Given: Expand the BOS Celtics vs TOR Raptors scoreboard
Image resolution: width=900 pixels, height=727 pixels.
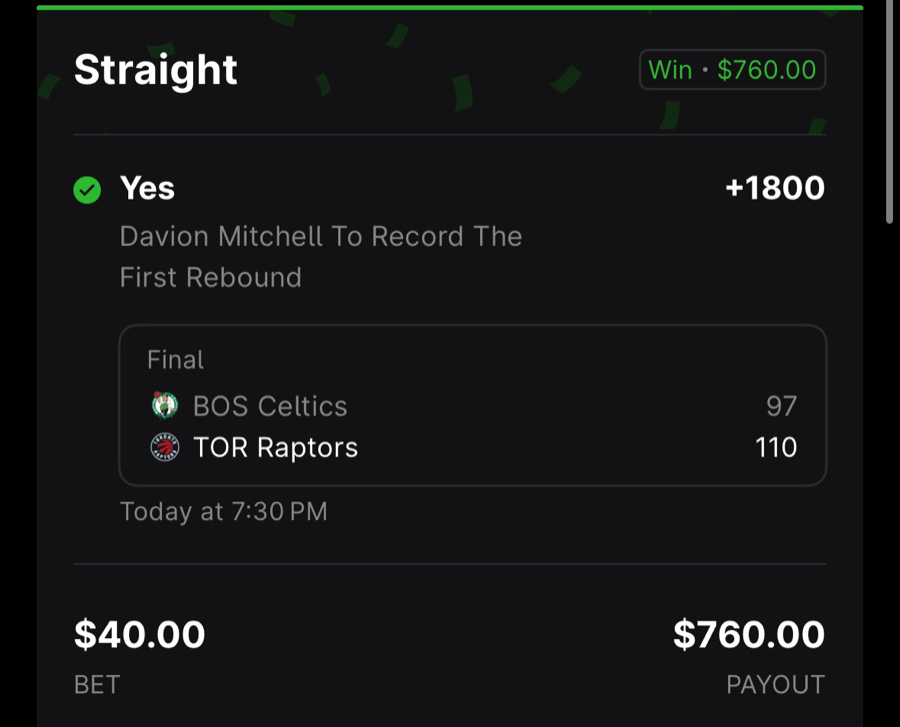Looking at the screenshot, I should [470, 426].
